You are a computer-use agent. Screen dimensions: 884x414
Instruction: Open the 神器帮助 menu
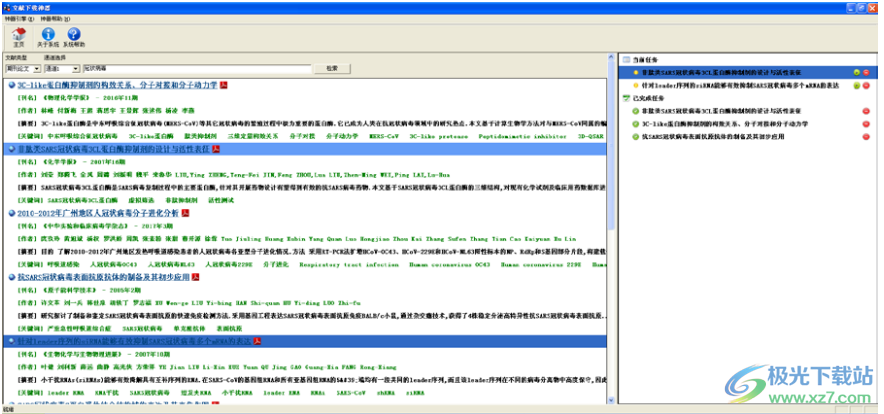55,19
